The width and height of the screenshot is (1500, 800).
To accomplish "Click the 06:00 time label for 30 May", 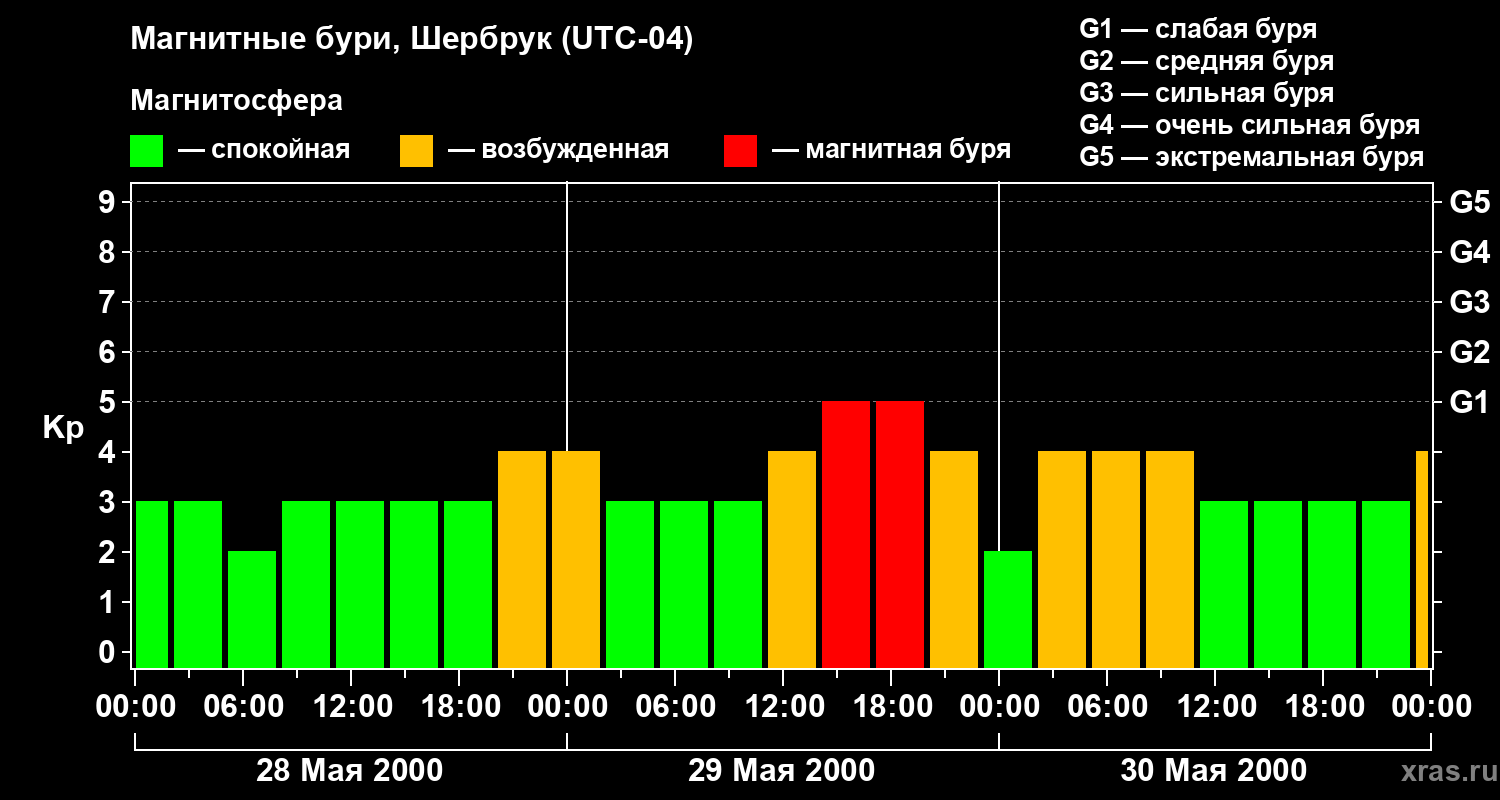I will [1107, 707].
